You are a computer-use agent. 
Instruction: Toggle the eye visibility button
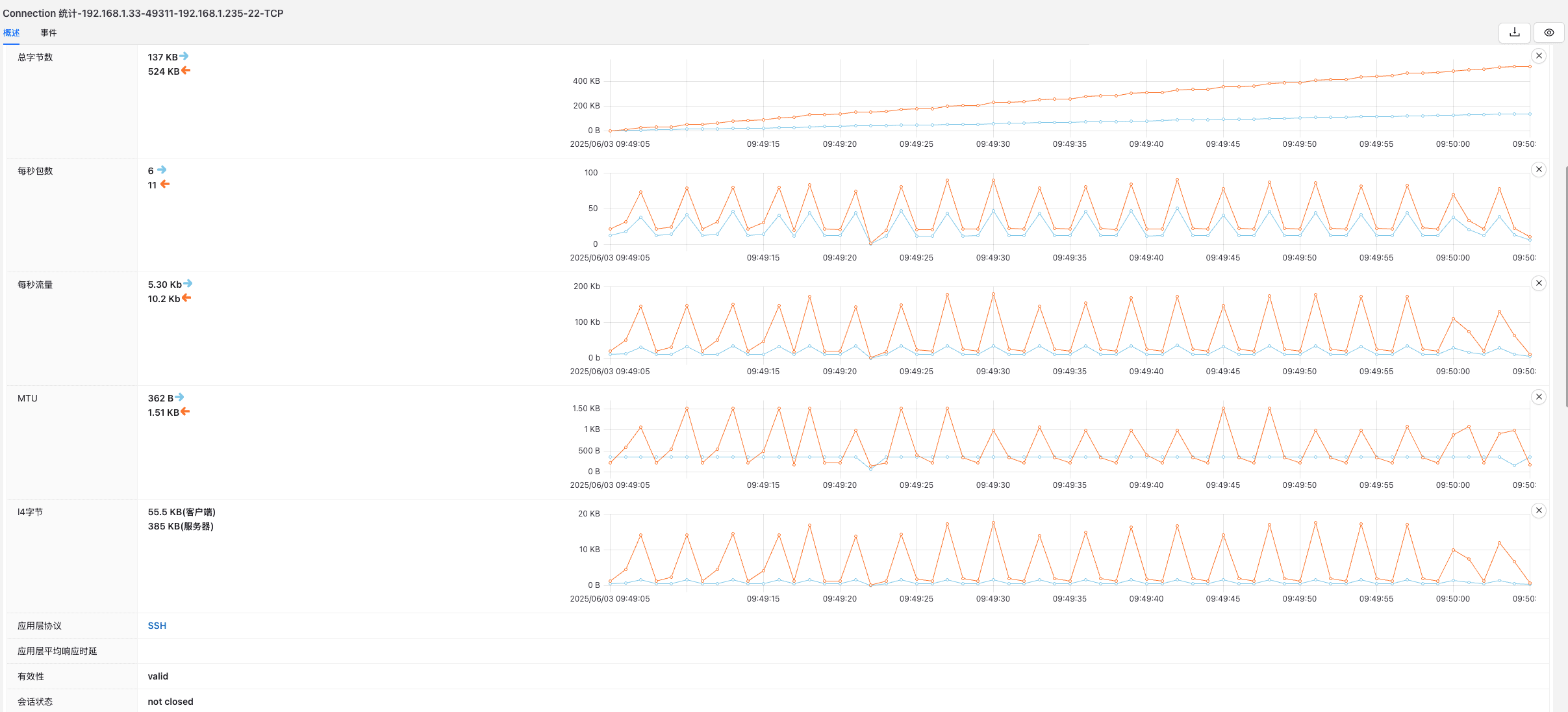click(1549, 32)
